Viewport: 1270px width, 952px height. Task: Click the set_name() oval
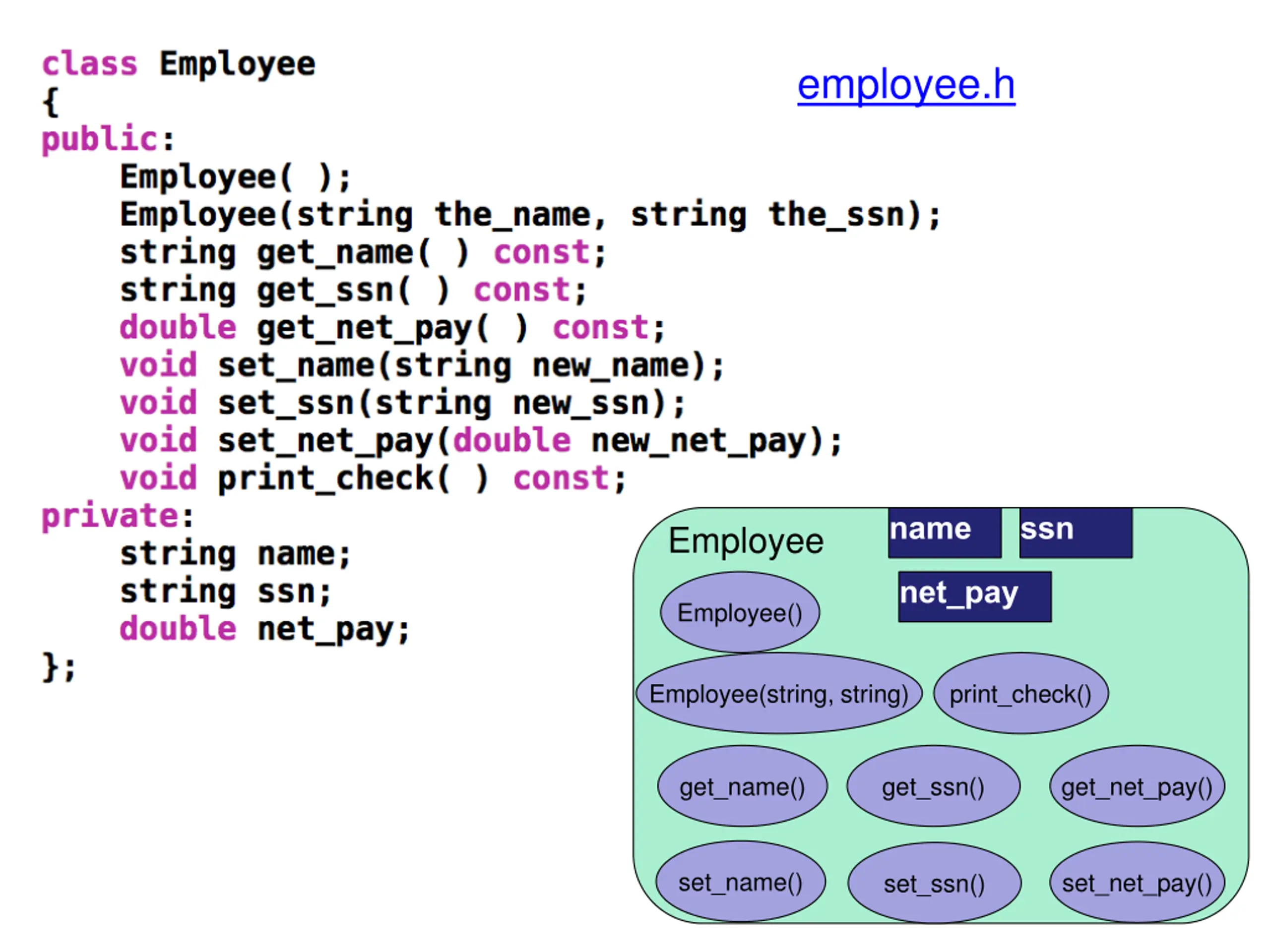click(x=741, y=882)
